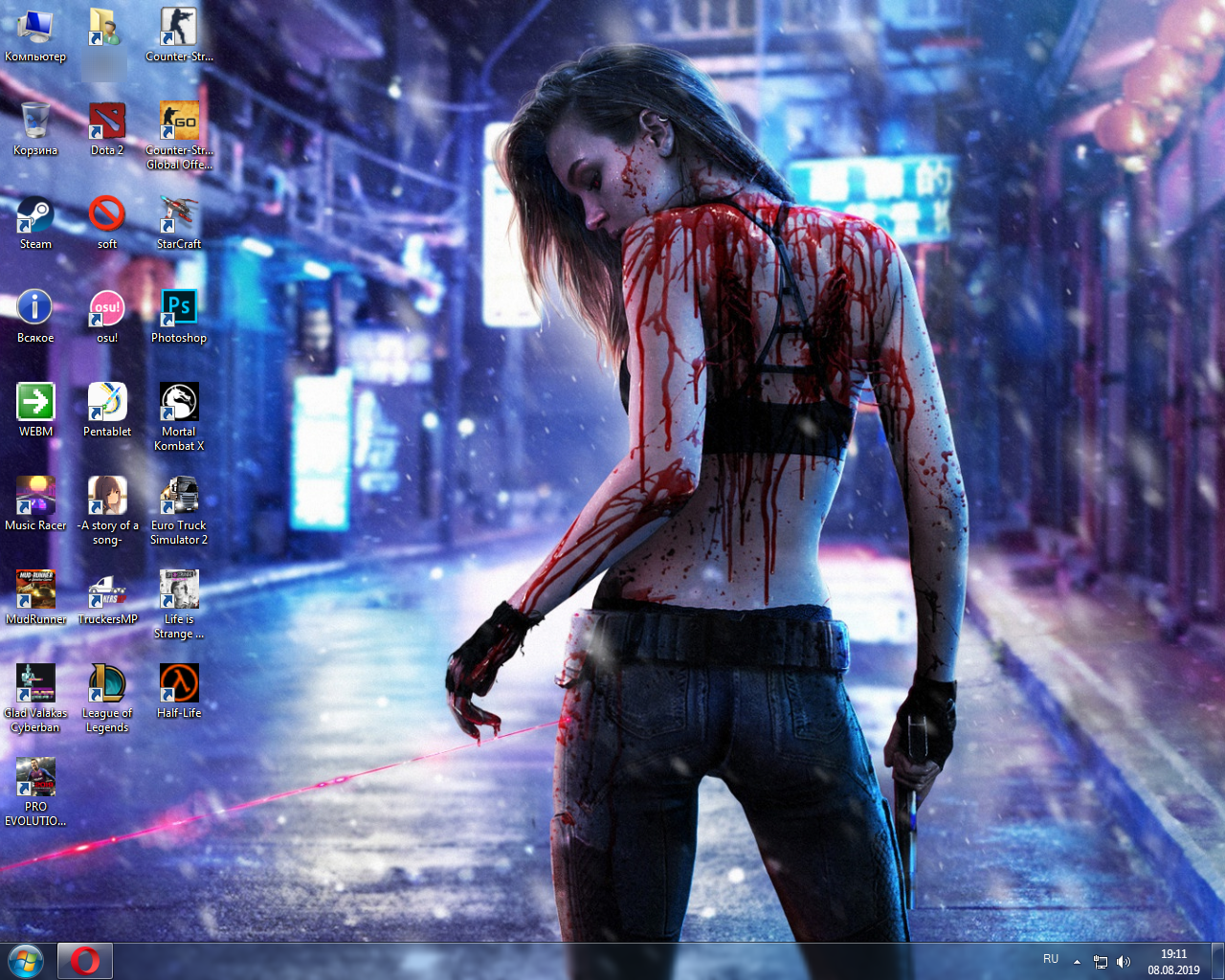Open the Opera browser from the taskbar
The height and width of the screenshot is (980, 1225).
(x=85, y=961)
